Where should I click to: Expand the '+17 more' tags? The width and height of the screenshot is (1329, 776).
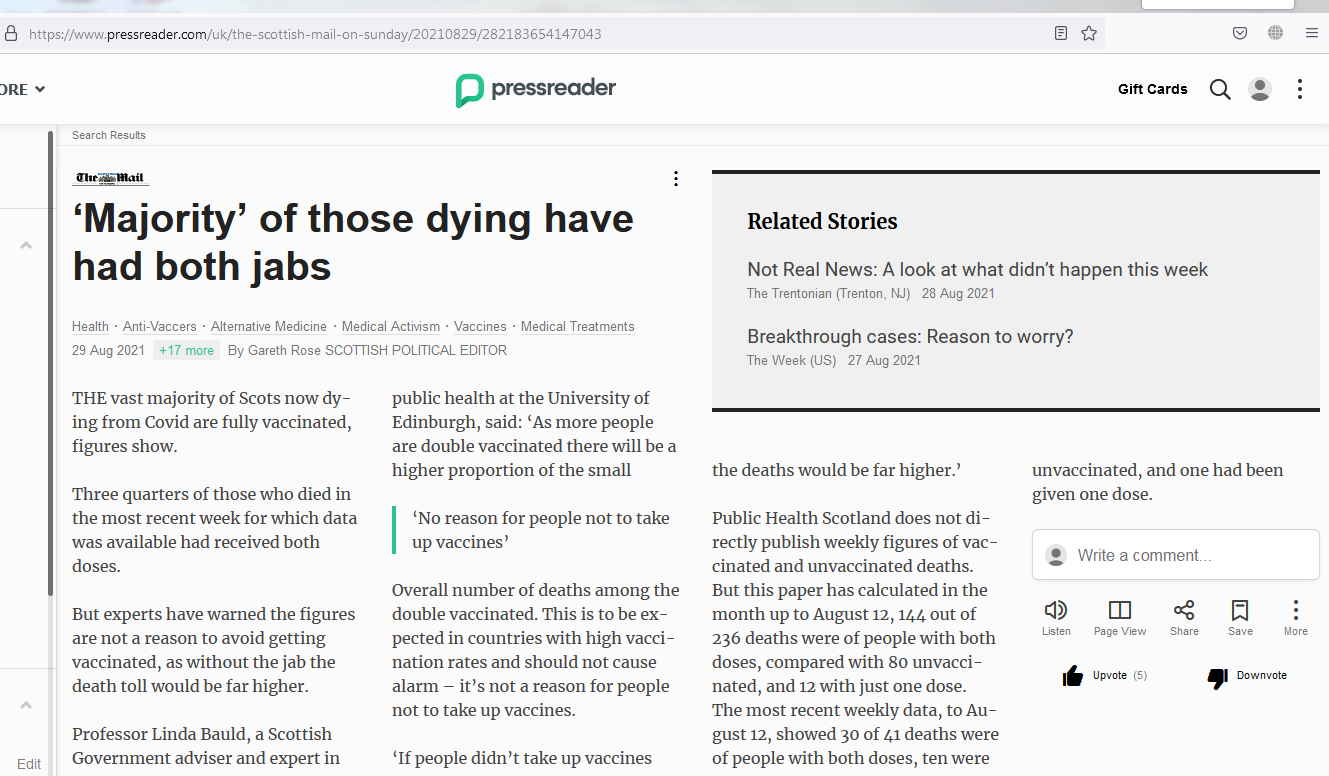click(x=186, y=350)
